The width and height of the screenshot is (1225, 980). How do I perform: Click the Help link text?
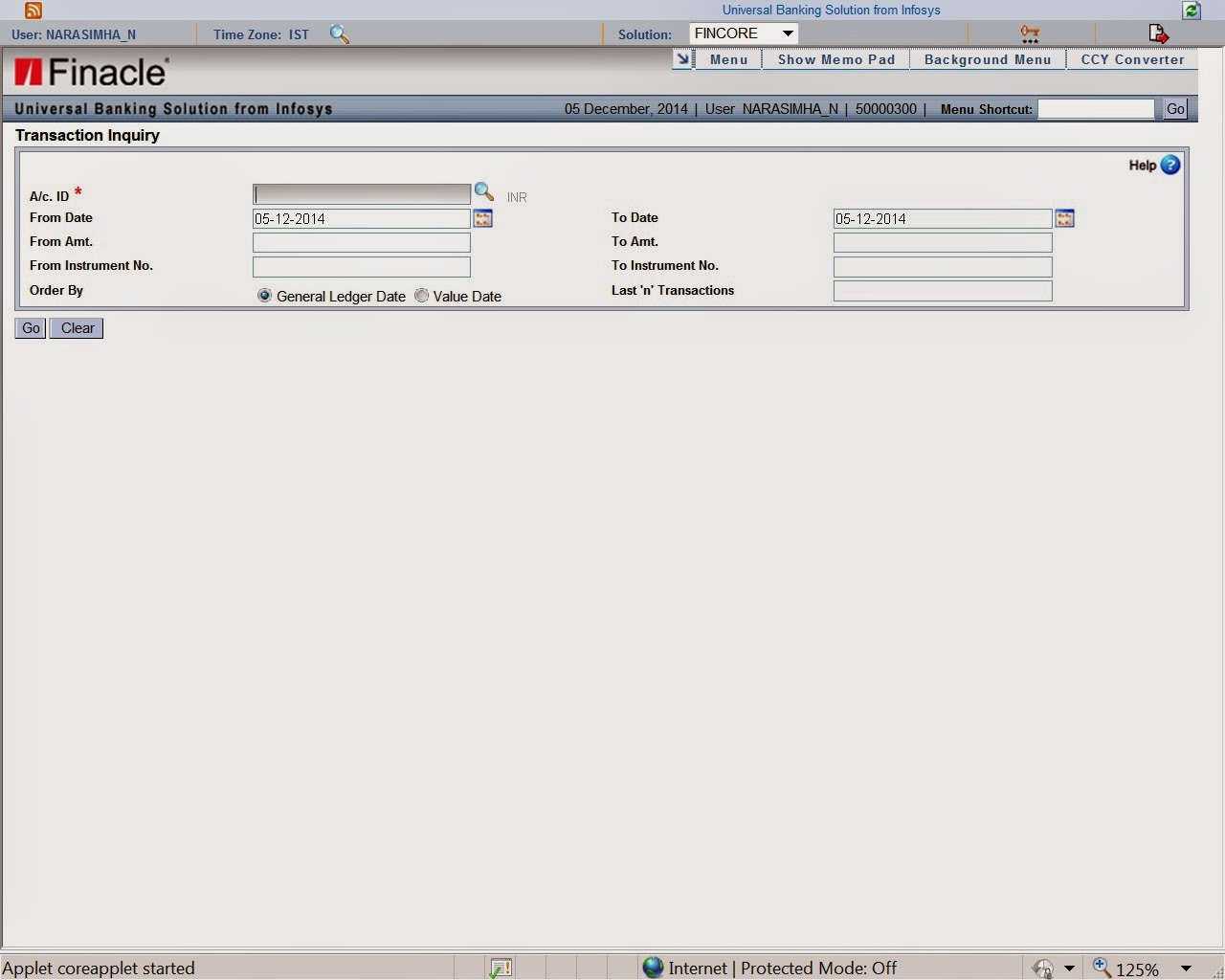pyautogui.click(x=1142, y=166)
